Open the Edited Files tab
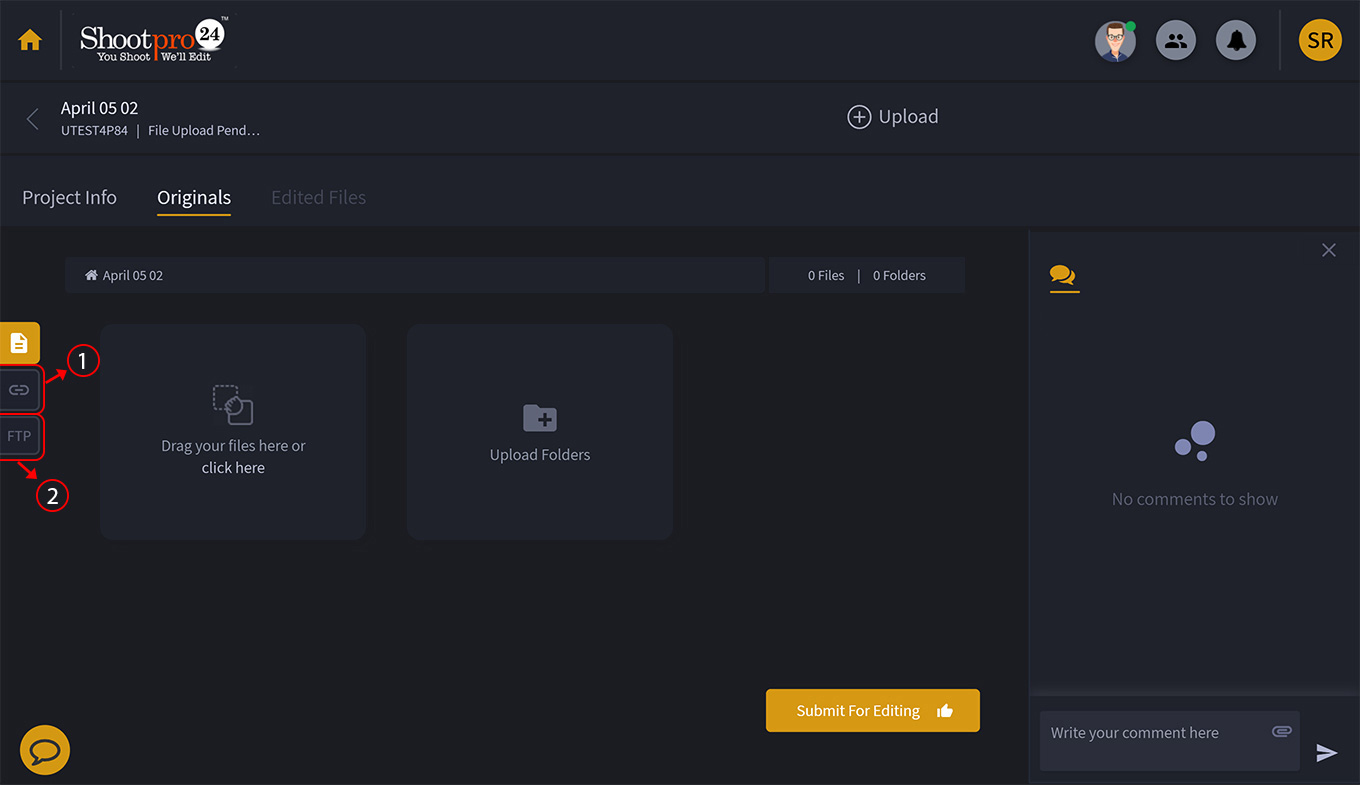 click(x=318, y=198)
